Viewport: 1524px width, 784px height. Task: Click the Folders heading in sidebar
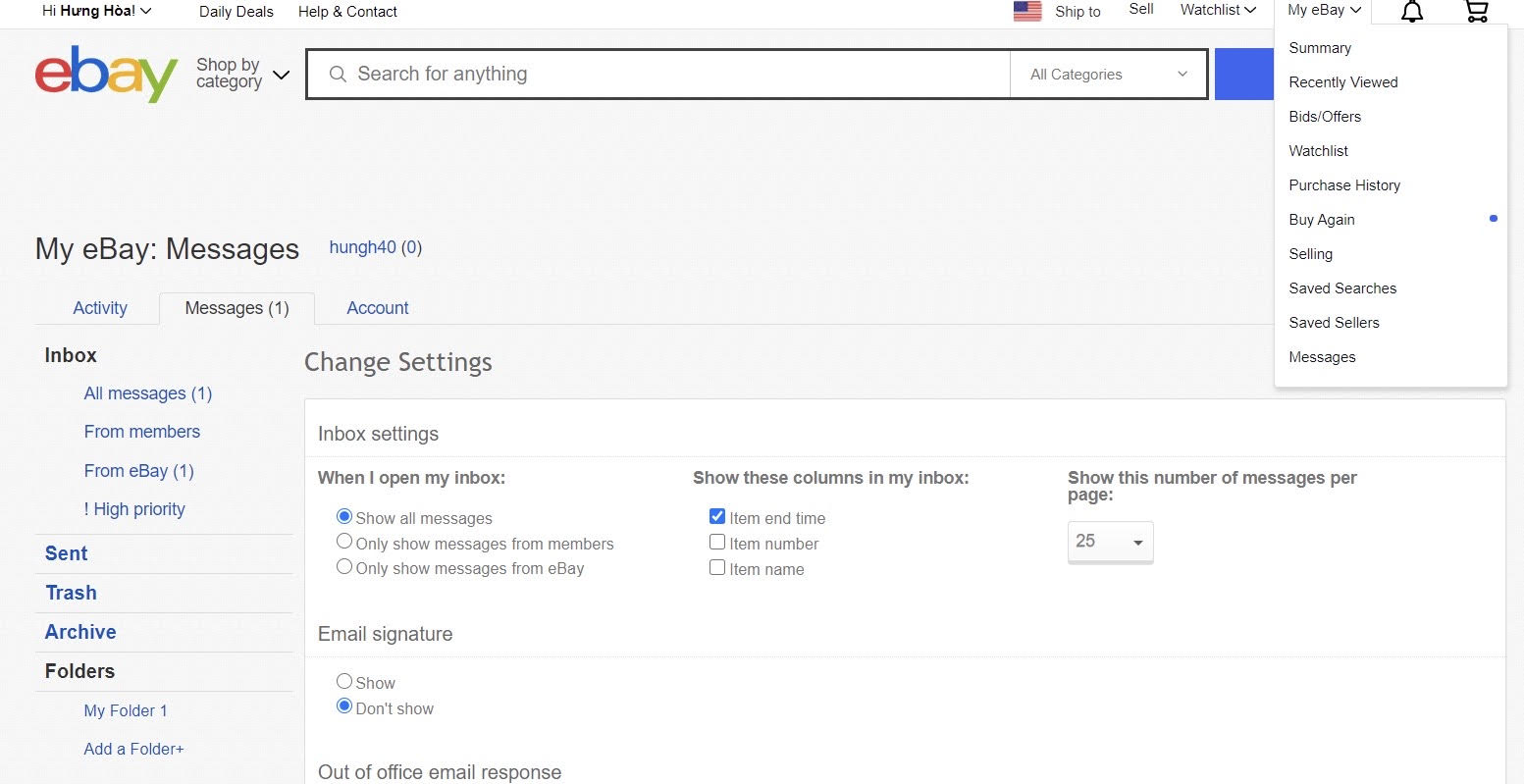[x=79, y=671]
